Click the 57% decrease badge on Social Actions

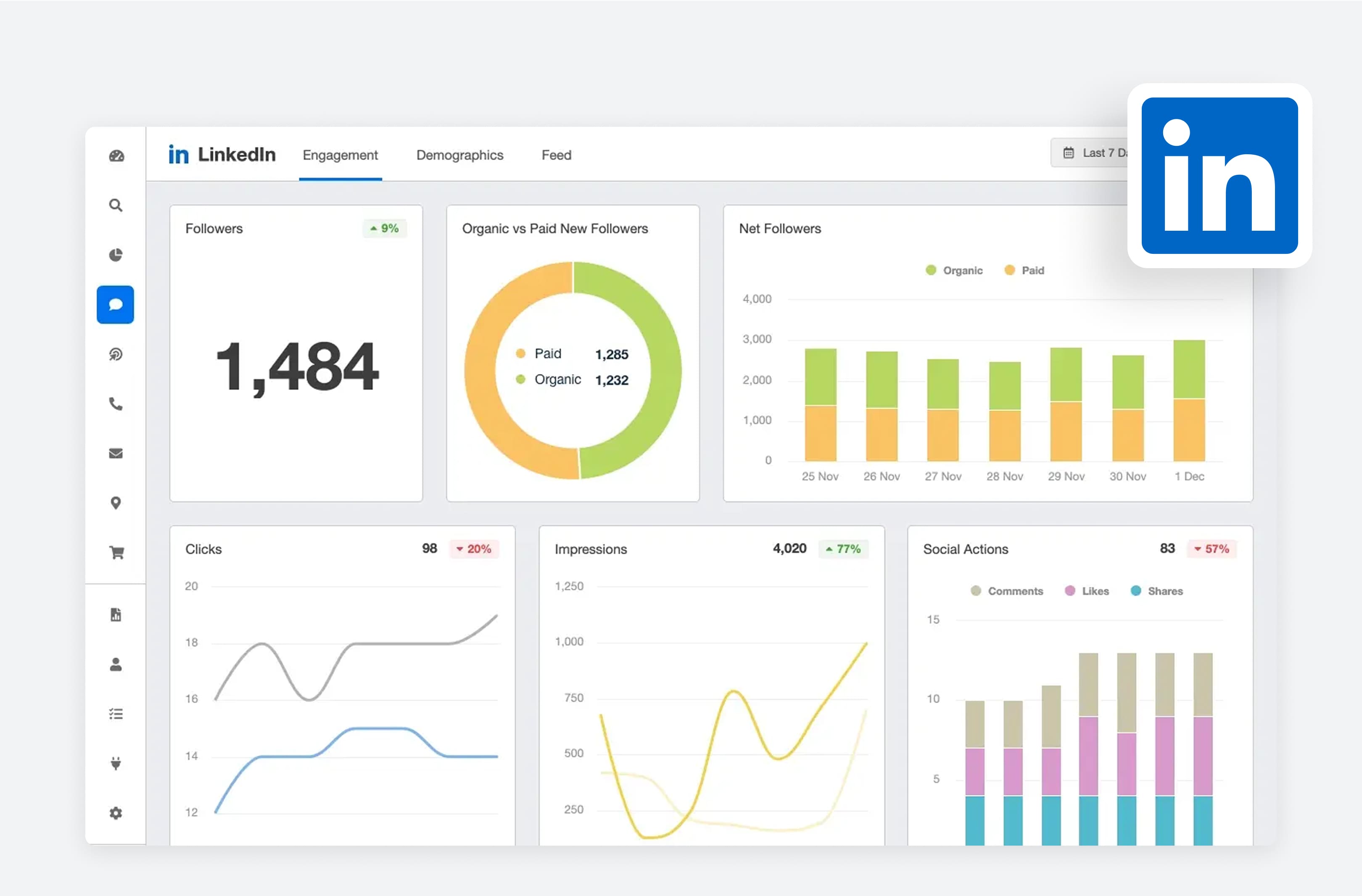pyautogui.click(x=1212, y=549)
